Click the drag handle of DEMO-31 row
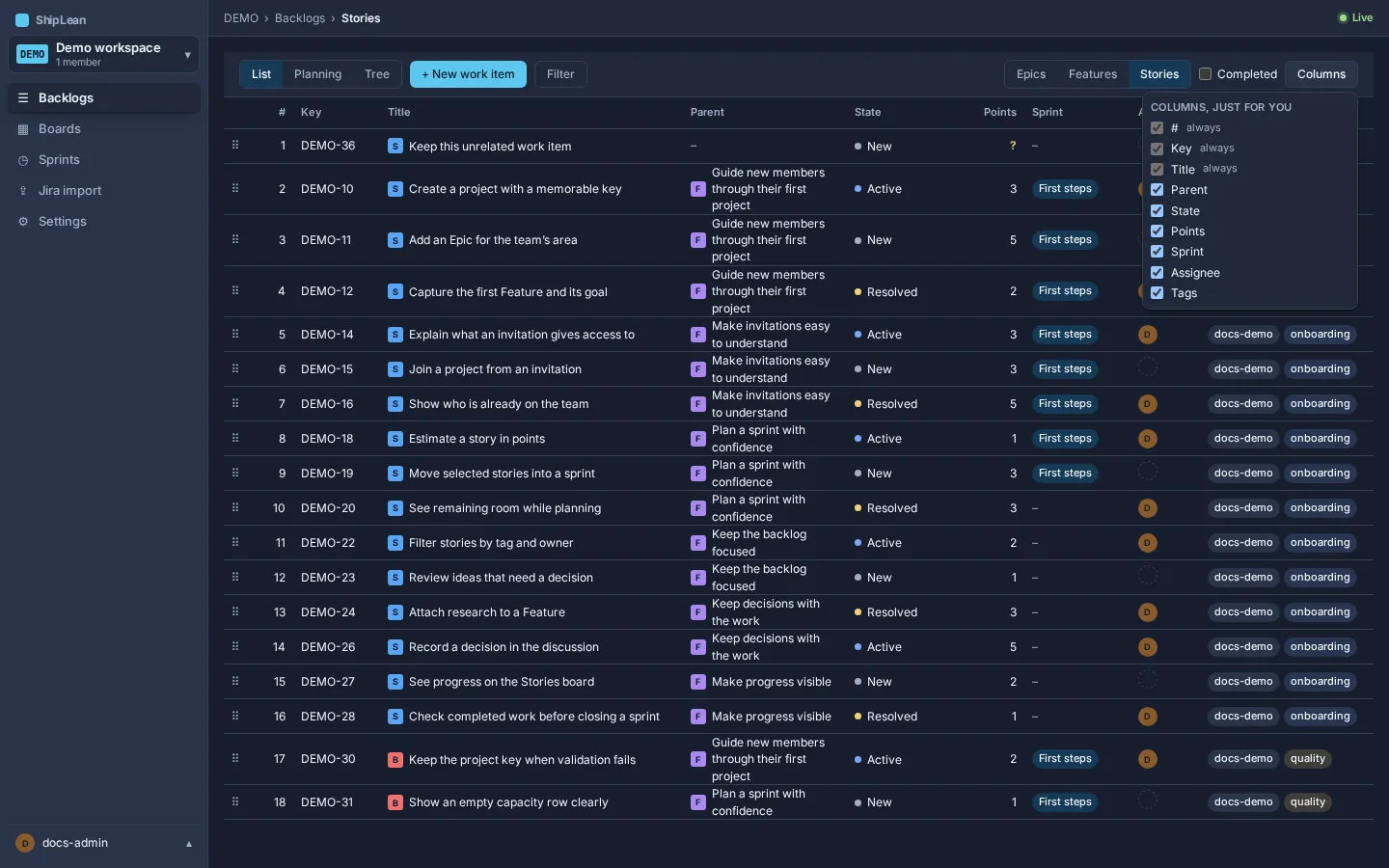This screenshot has height=868, width=1389. click(x=235, y=801)
